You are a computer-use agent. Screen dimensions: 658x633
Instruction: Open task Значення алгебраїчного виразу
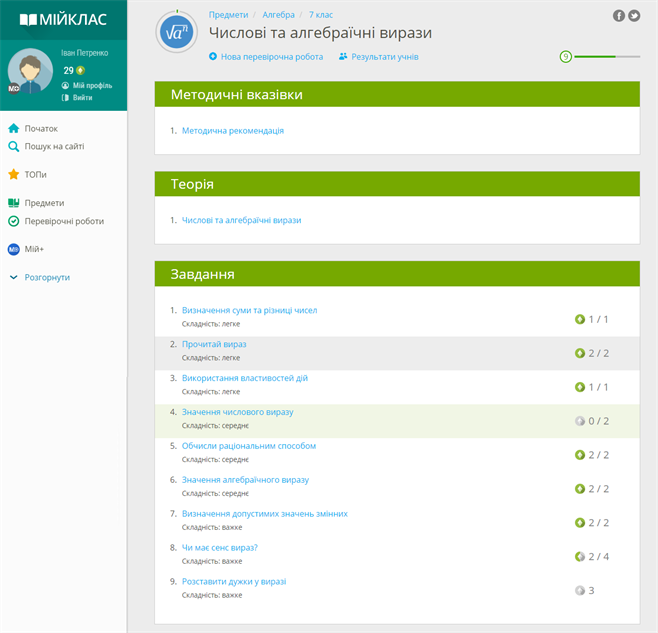pyautogui.click(x=245, y=480)
